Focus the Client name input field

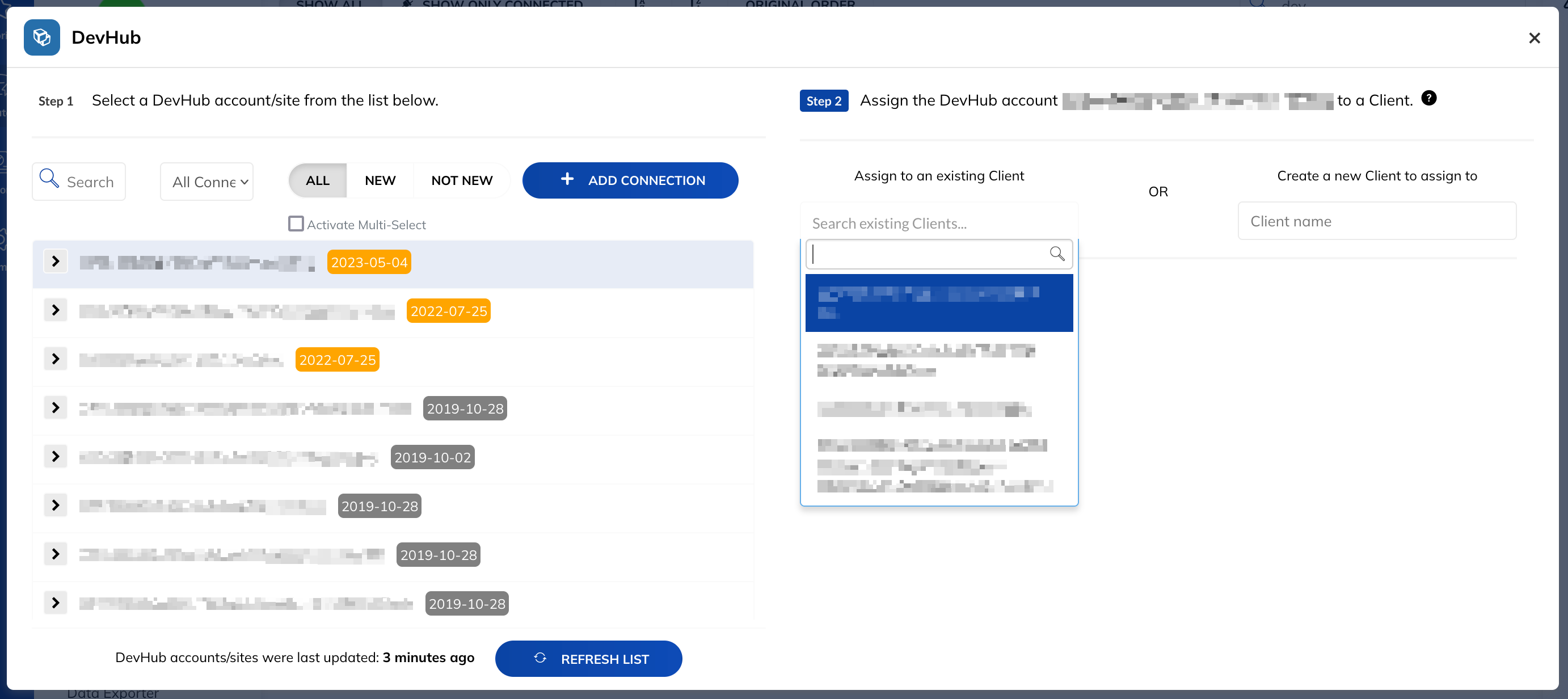click(1377, 220)
